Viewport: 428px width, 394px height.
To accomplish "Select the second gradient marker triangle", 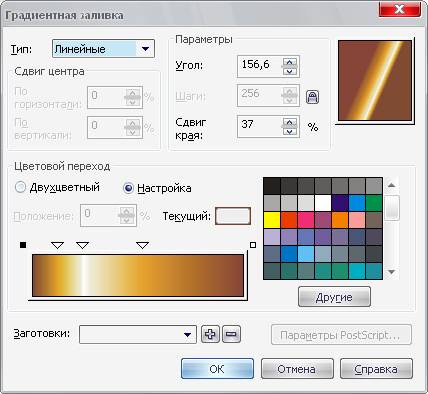I will point(83,246).
